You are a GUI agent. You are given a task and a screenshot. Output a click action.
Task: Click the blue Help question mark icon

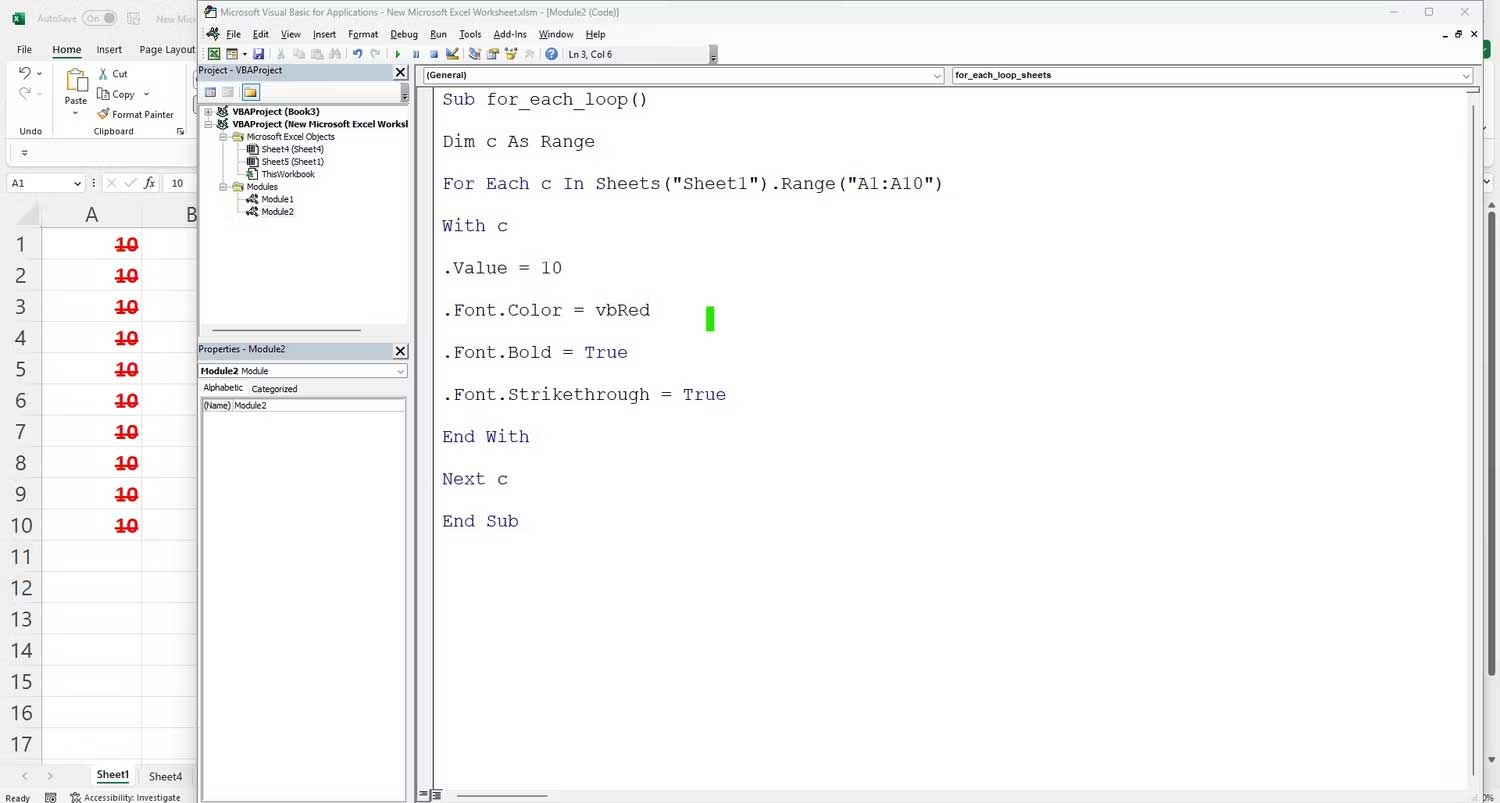pos(551,54)
